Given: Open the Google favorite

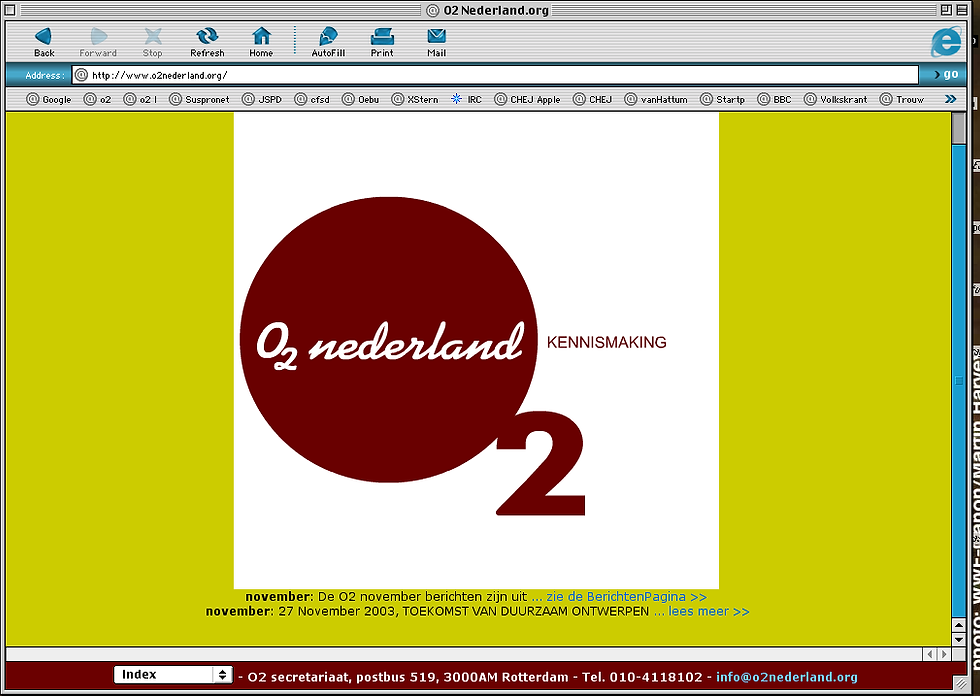Looking at the screenshot, I should point(49,99).
